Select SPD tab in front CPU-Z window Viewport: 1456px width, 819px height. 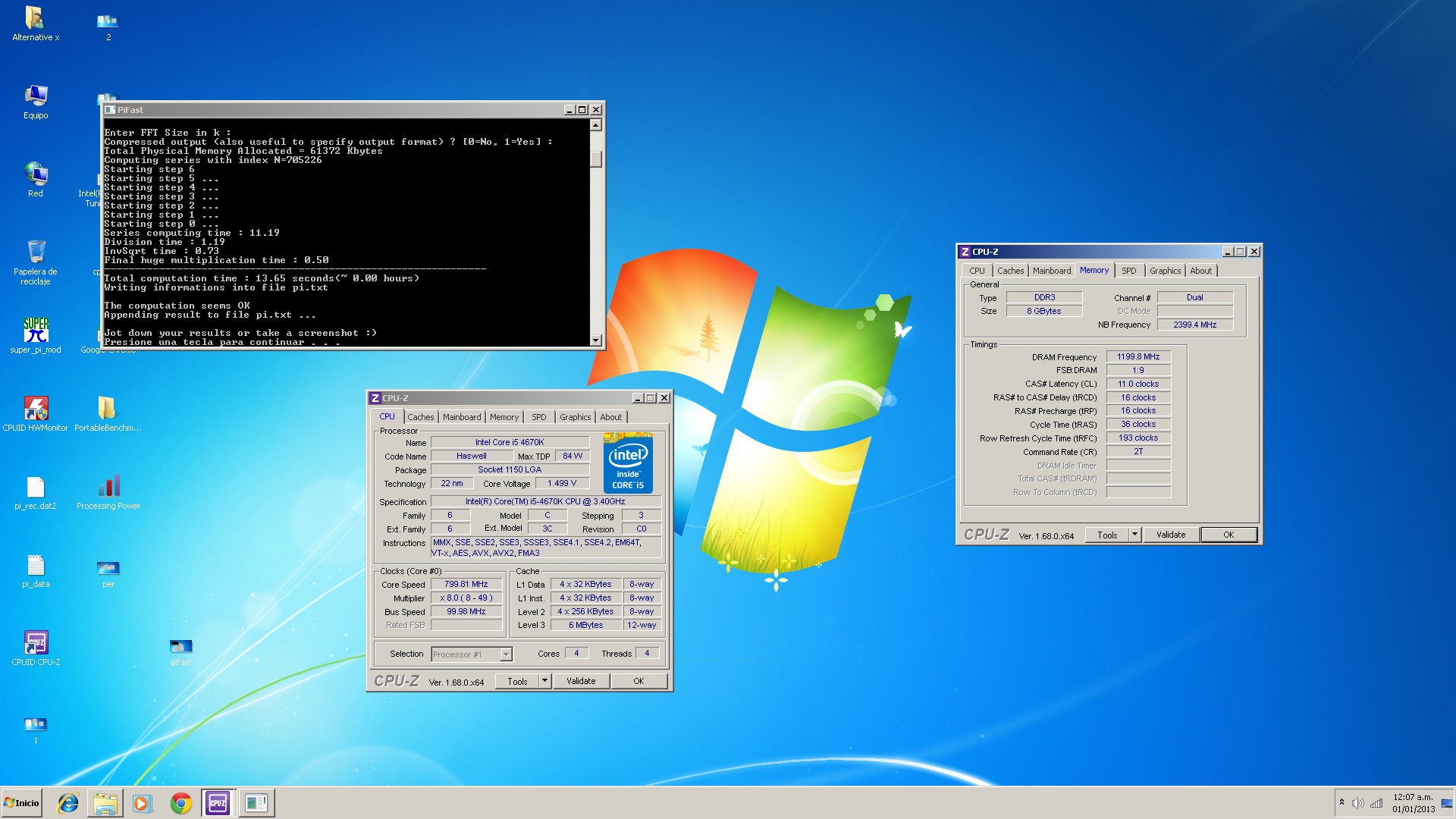[539, 417]
